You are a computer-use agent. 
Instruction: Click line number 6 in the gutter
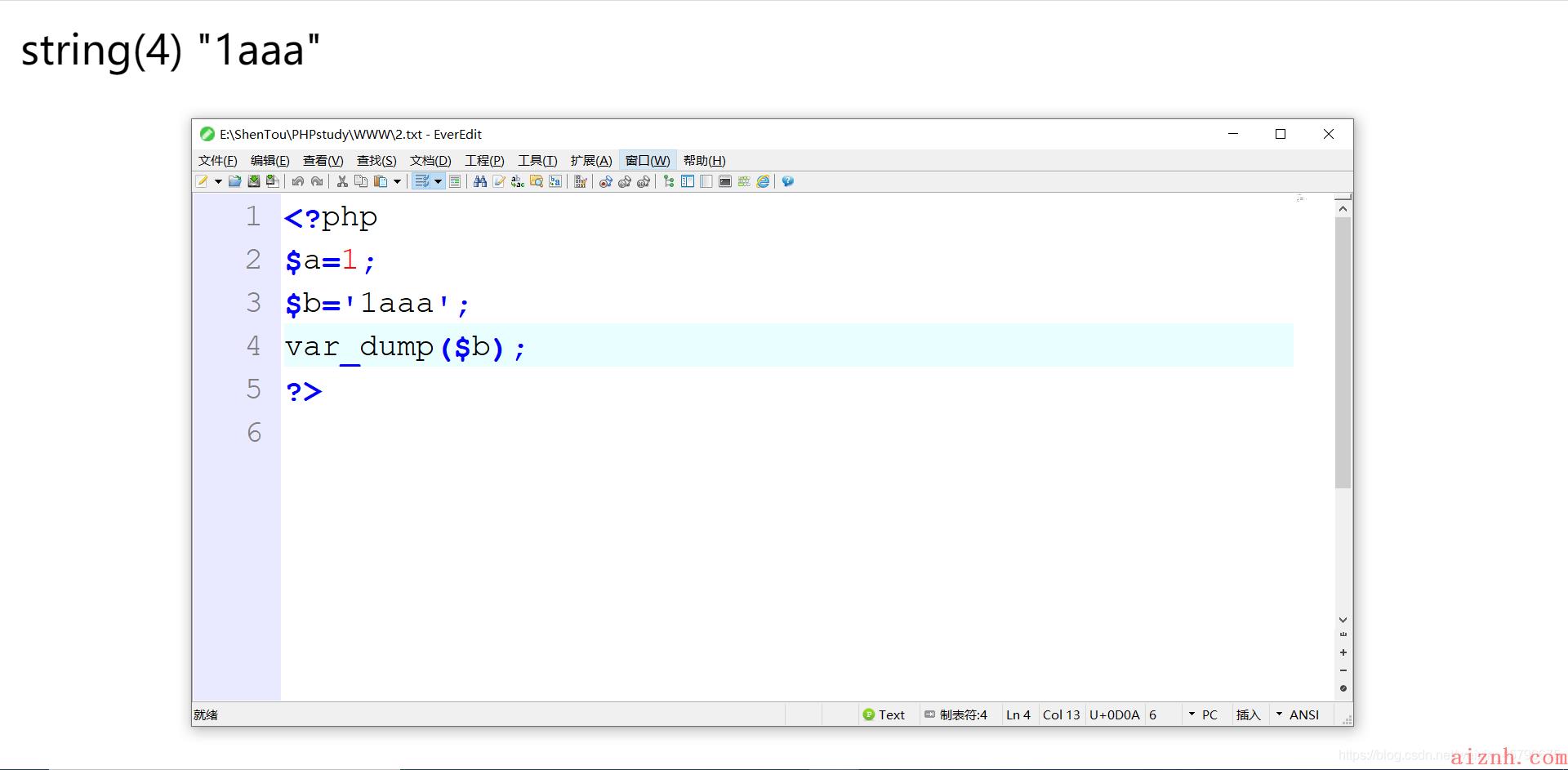click(x=254, y=433)
